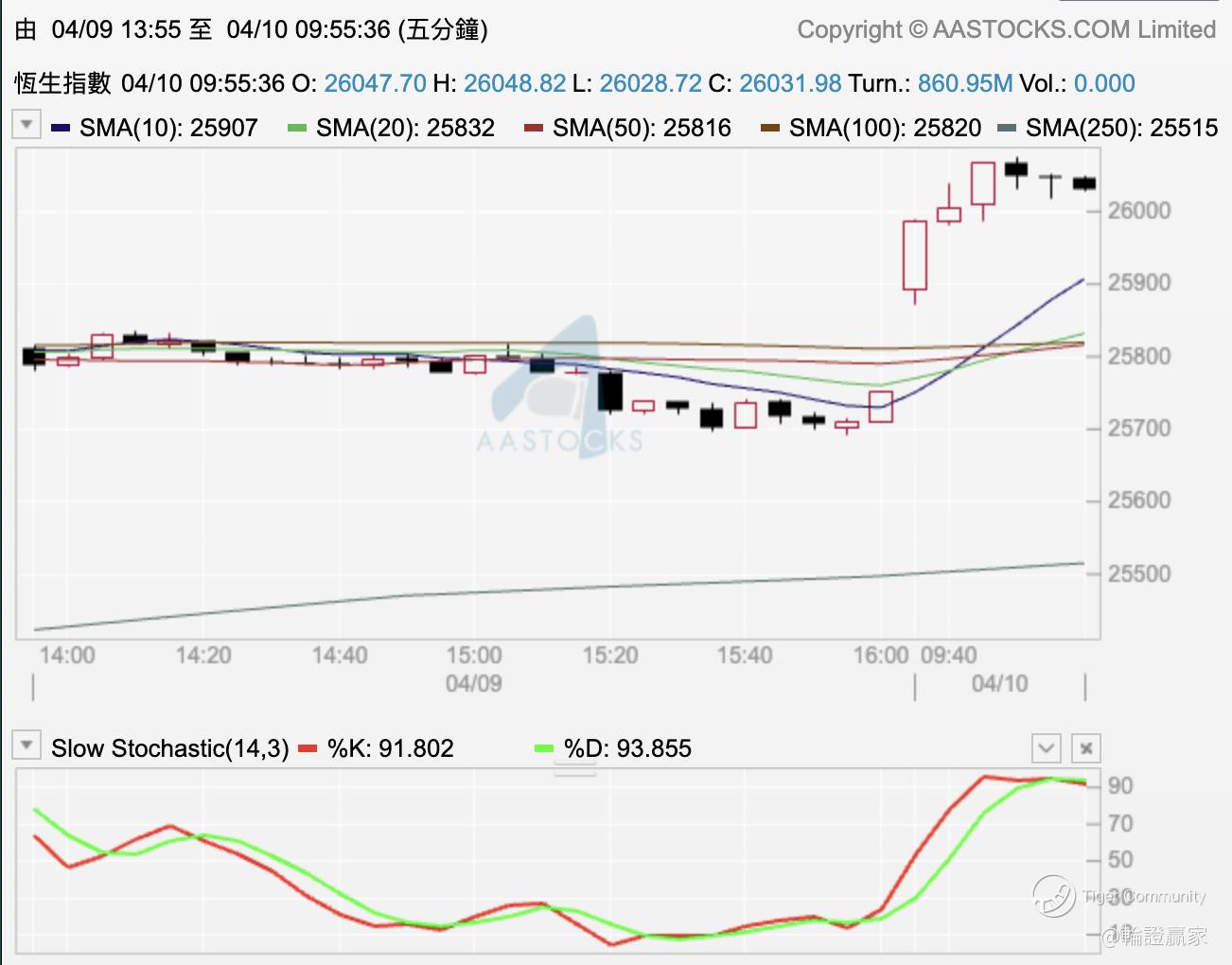Click the tall red candlestick at market open
This screenshot has width=1232, height=965.
click(x=914, y=255)
